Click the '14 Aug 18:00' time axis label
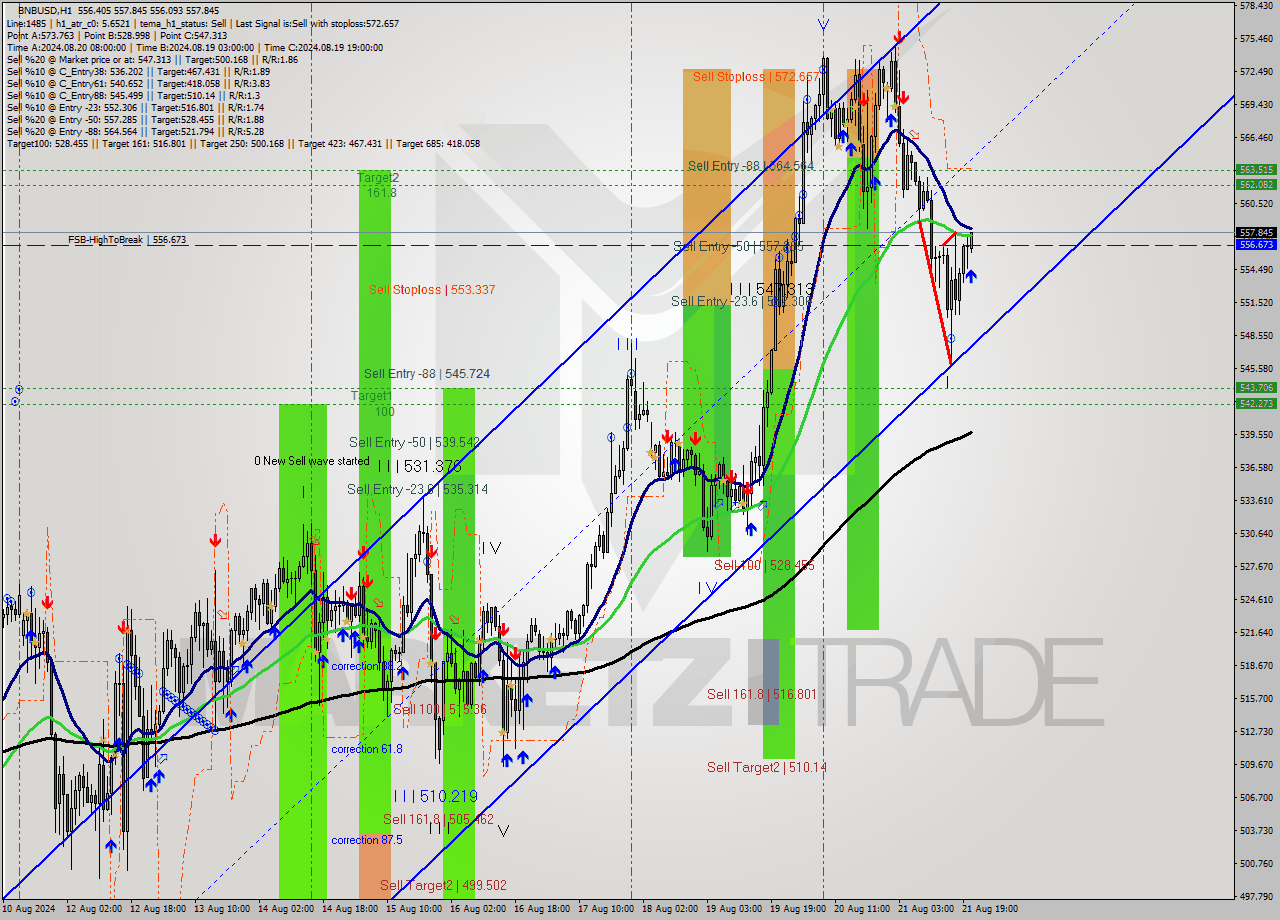 tap(350, 910)
